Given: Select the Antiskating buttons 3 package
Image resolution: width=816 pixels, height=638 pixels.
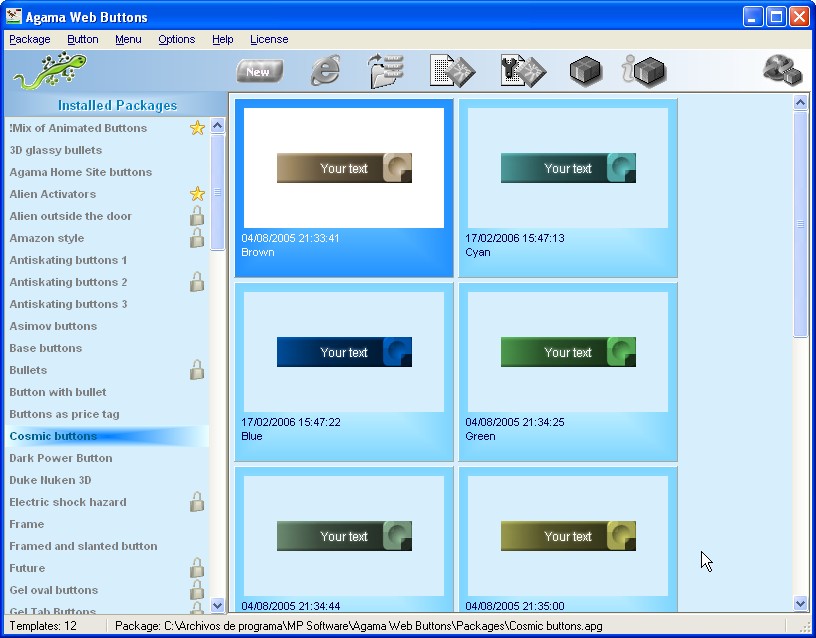Looking at the screenshot, I should 107,304.
